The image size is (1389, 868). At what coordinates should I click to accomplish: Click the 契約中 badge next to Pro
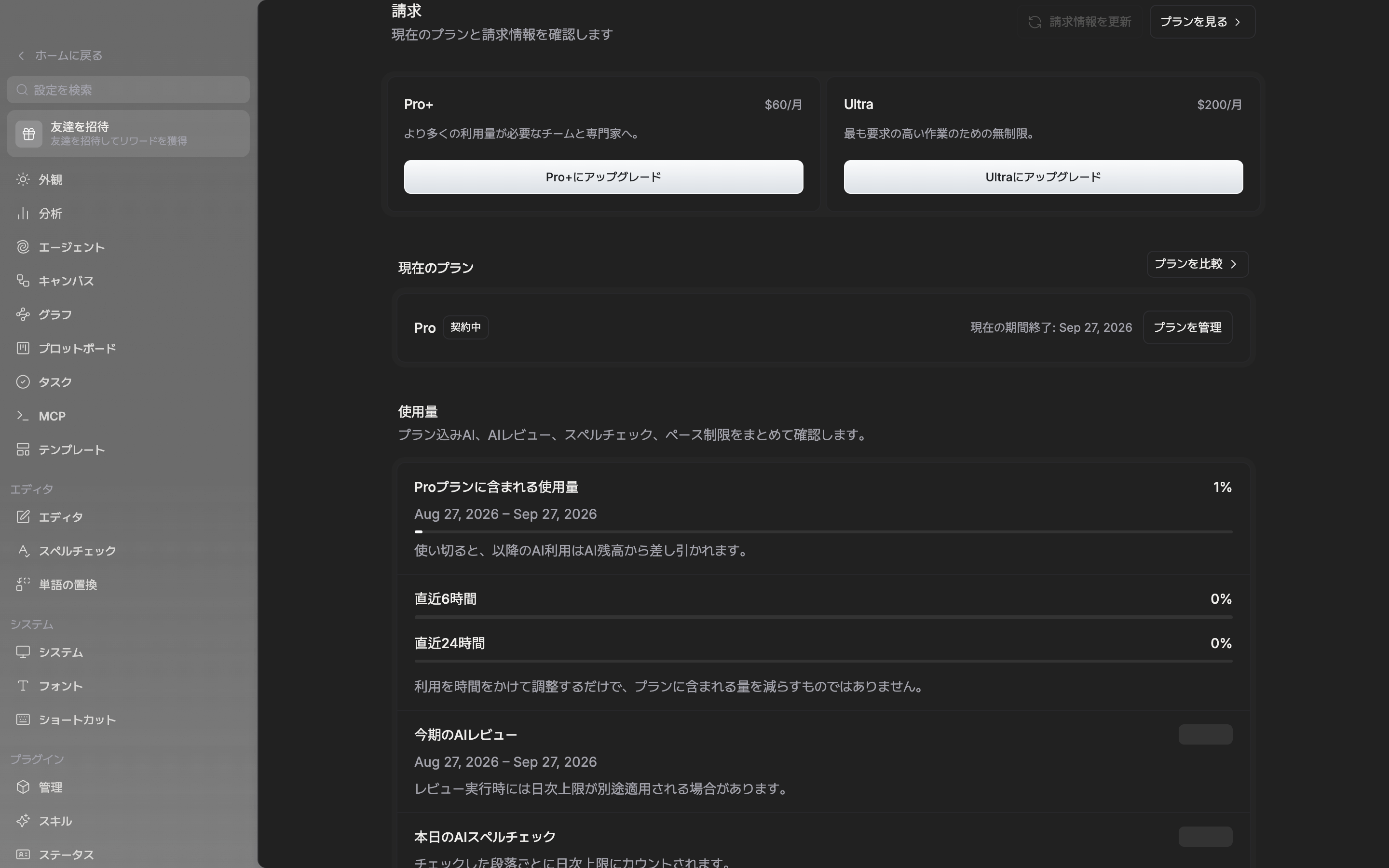pyautogui.click(x=465, y=327)
